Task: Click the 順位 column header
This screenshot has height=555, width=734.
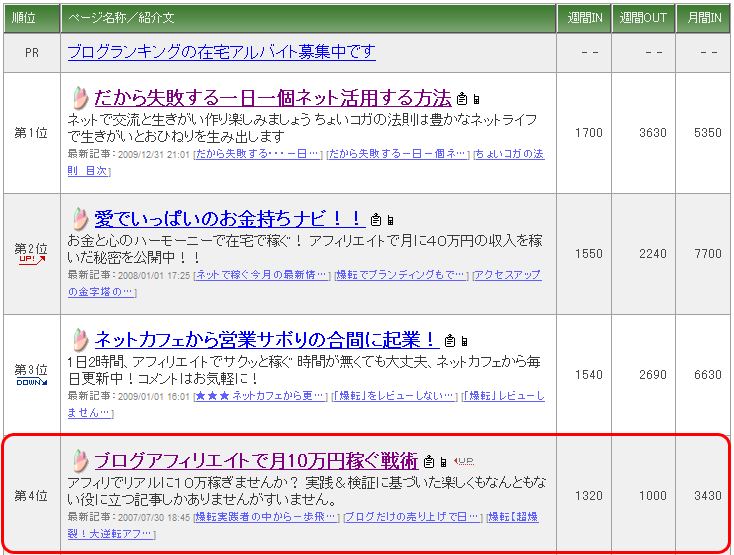Action: [32, 18]
